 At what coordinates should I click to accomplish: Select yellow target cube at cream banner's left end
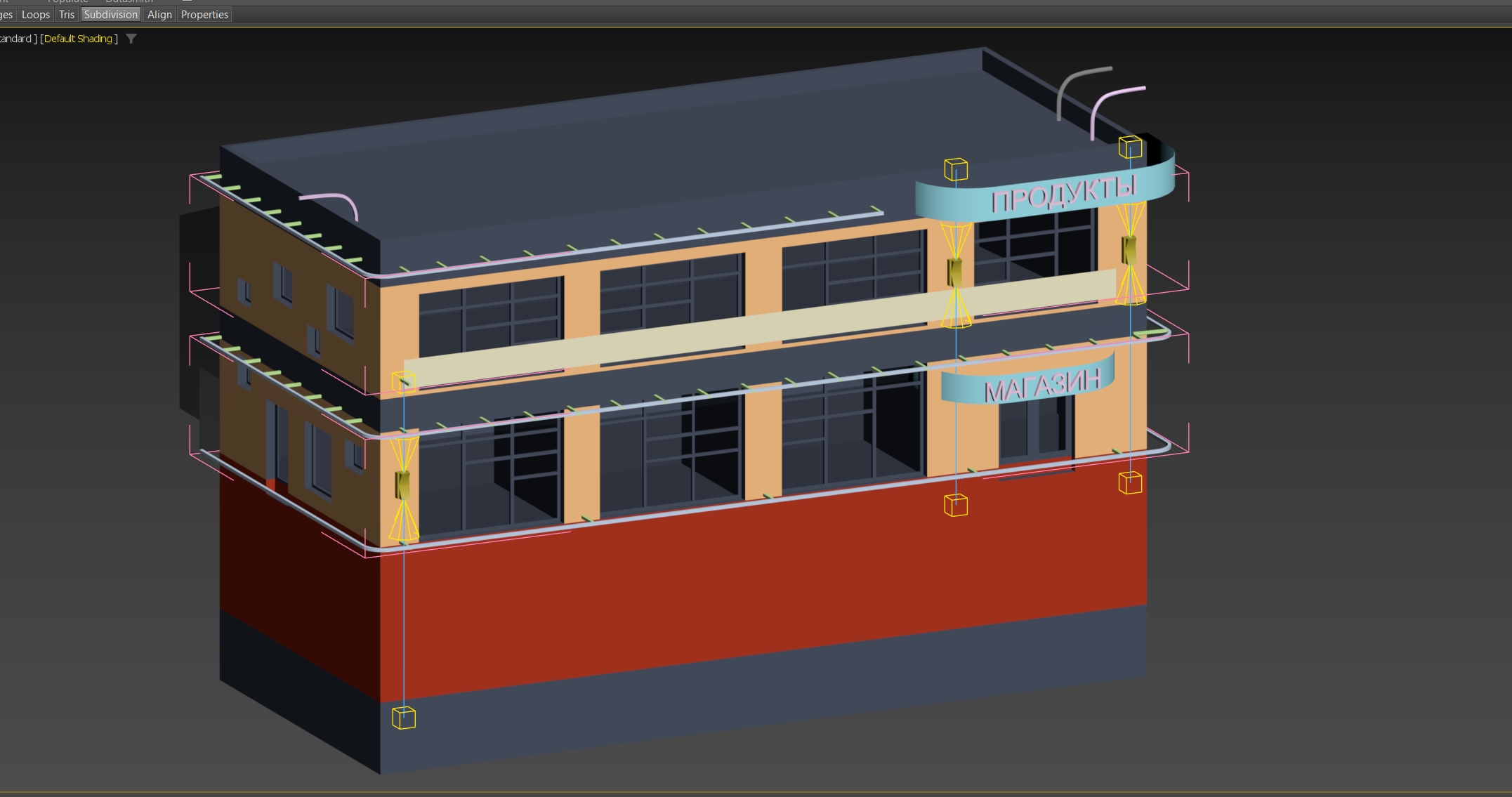pyautogui.click(x=404, y=382)
